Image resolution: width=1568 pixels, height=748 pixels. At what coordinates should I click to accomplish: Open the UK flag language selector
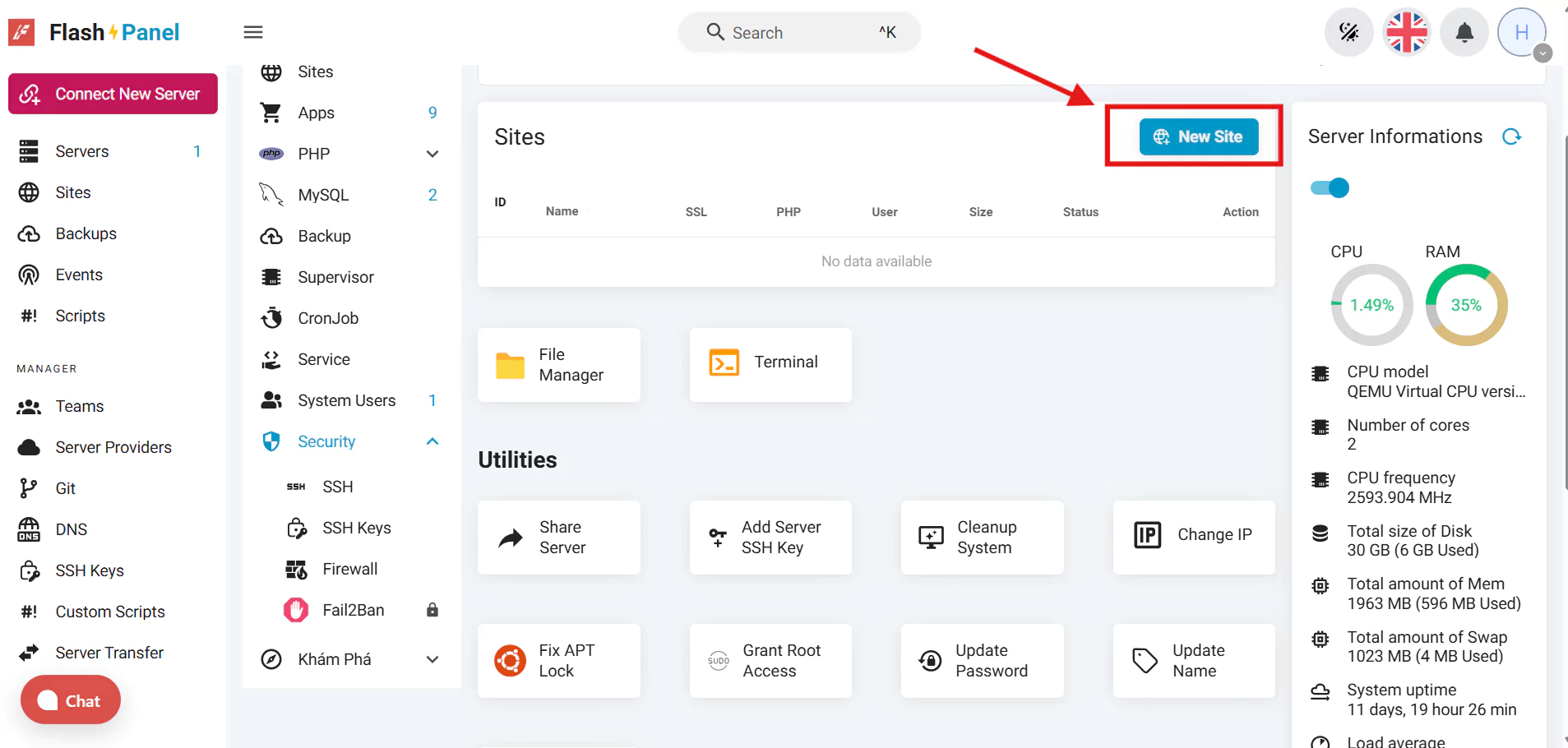point(1406,33)
